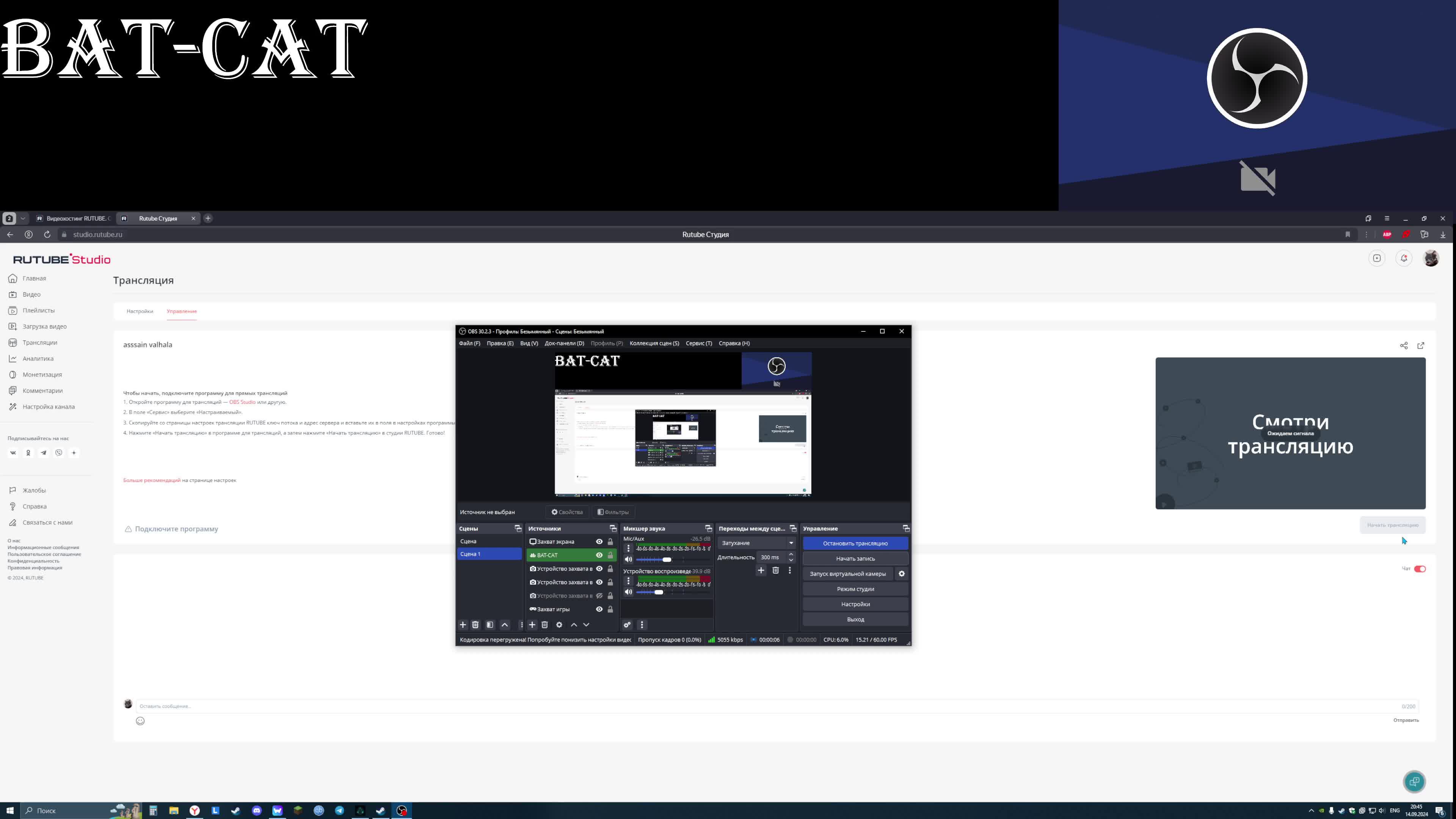Image resolution: width=1456 pixels, height=819 pixels.
Task: Delete selected source with Sources trash icon
Action: [x=545, y=624]
